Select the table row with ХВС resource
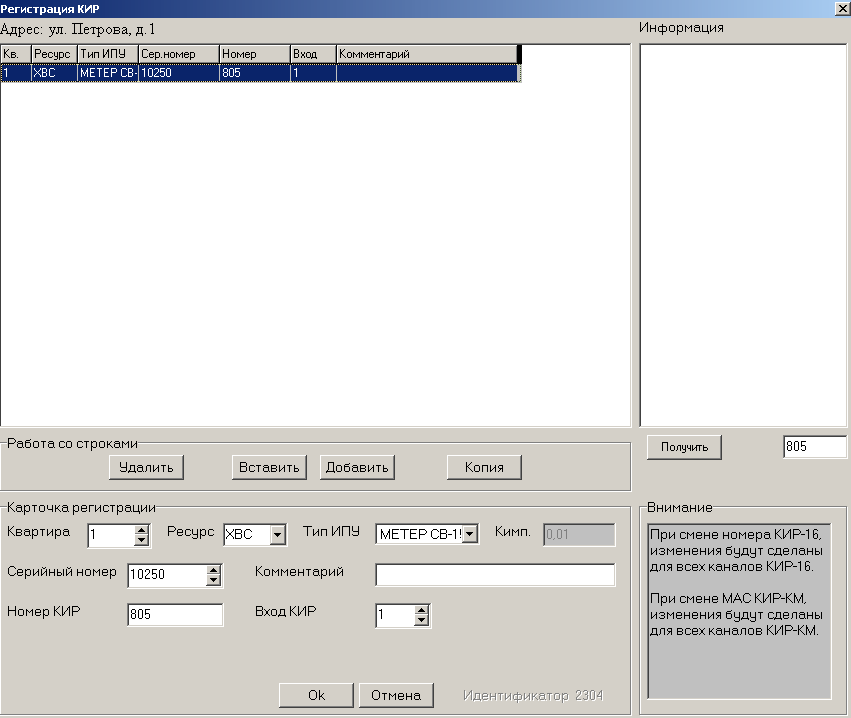The height and width of the screenshot is (718, 851). pyautogui.click(x=258, y=73)
